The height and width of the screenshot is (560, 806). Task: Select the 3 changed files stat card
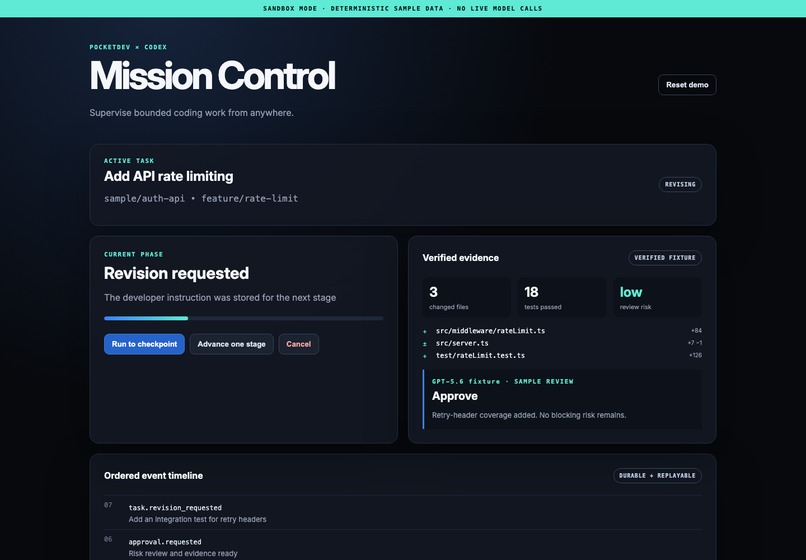pos(466,297)
